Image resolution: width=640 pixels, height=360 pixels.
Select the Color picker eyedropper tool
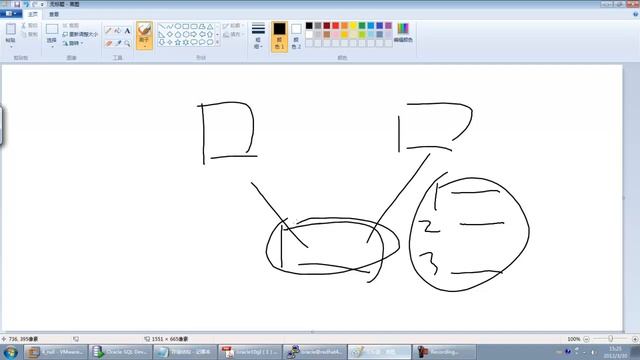pos(118,43)
